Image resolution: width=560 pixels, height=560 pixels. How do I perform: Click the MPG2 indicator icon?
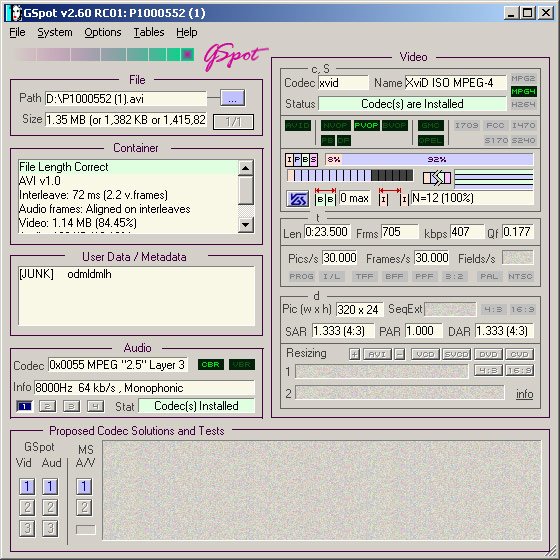[523, 79]
